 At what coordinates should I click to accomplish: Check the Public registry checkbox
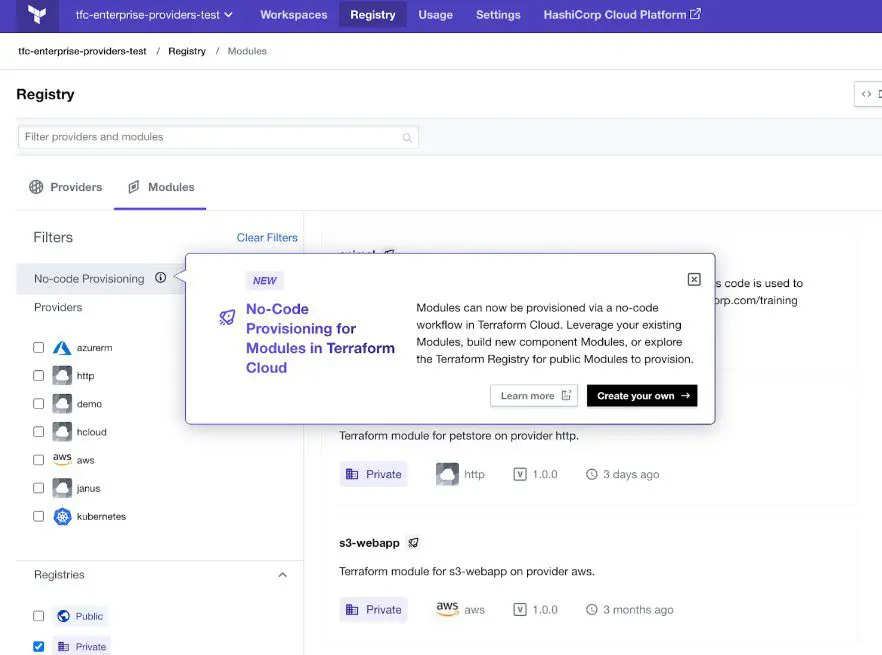38,616
